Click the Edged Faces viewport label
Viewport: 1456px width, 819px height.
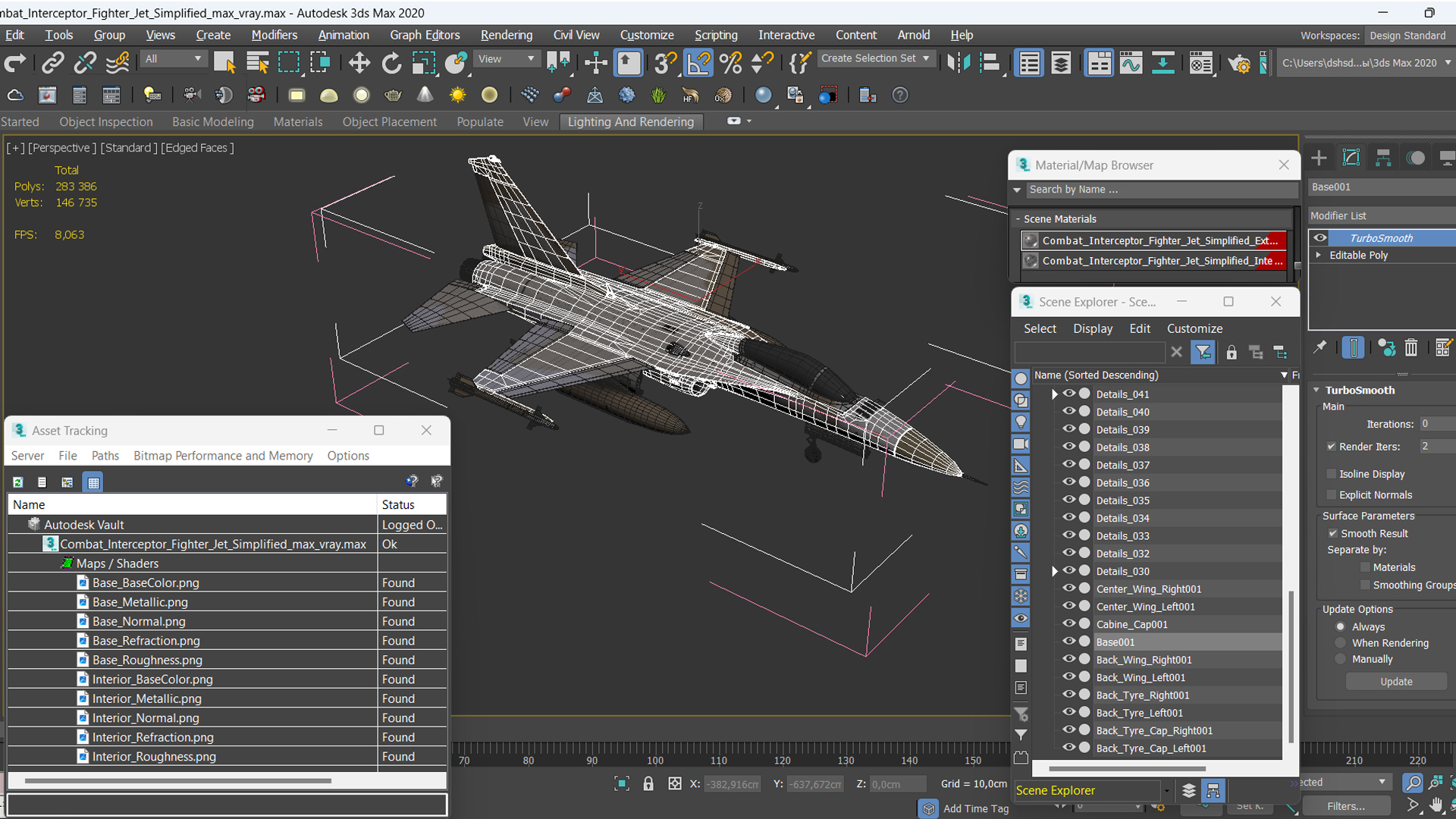pyautogui.click(x=197, y=148)
